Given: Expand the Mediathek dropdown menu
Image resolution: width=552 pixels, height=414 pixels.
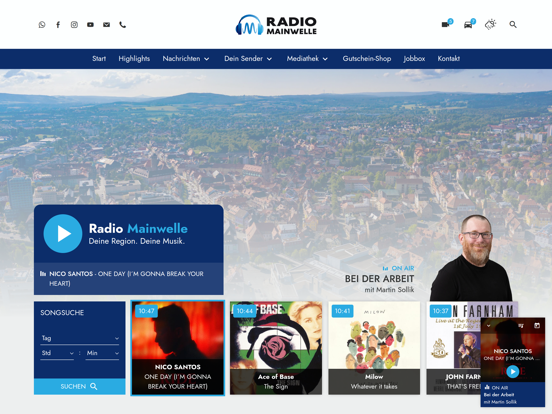Looking at the screenshot, I should (x=307, y=59).
